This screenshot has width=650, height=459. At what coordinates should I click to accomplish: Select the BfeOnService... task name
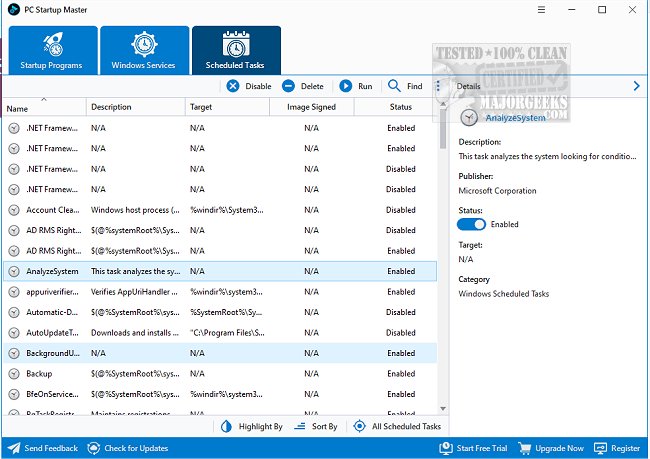pyautogui.click(x=52, y=394)
